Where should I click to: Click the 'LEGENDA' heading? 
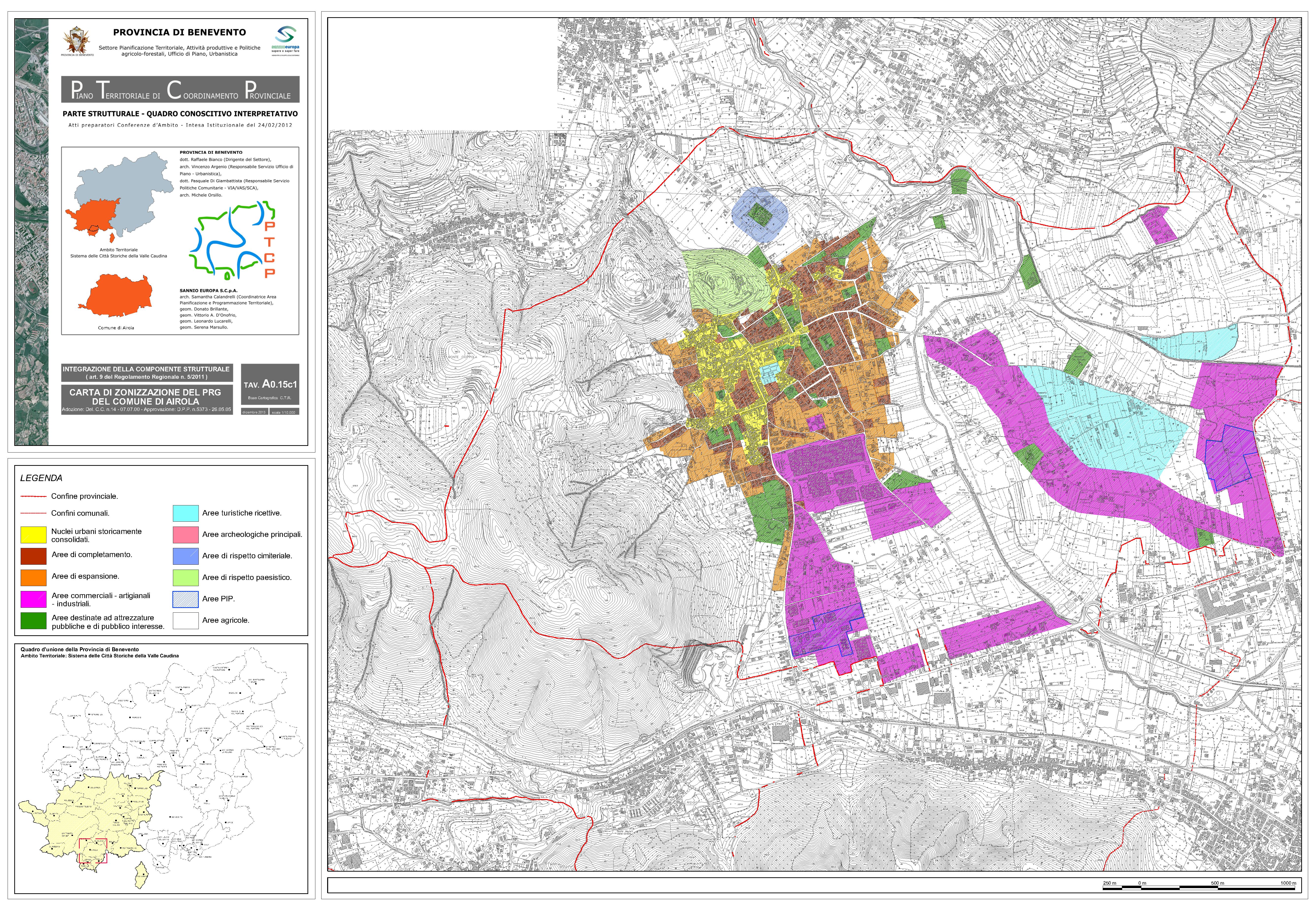click(x=41, y=478)
